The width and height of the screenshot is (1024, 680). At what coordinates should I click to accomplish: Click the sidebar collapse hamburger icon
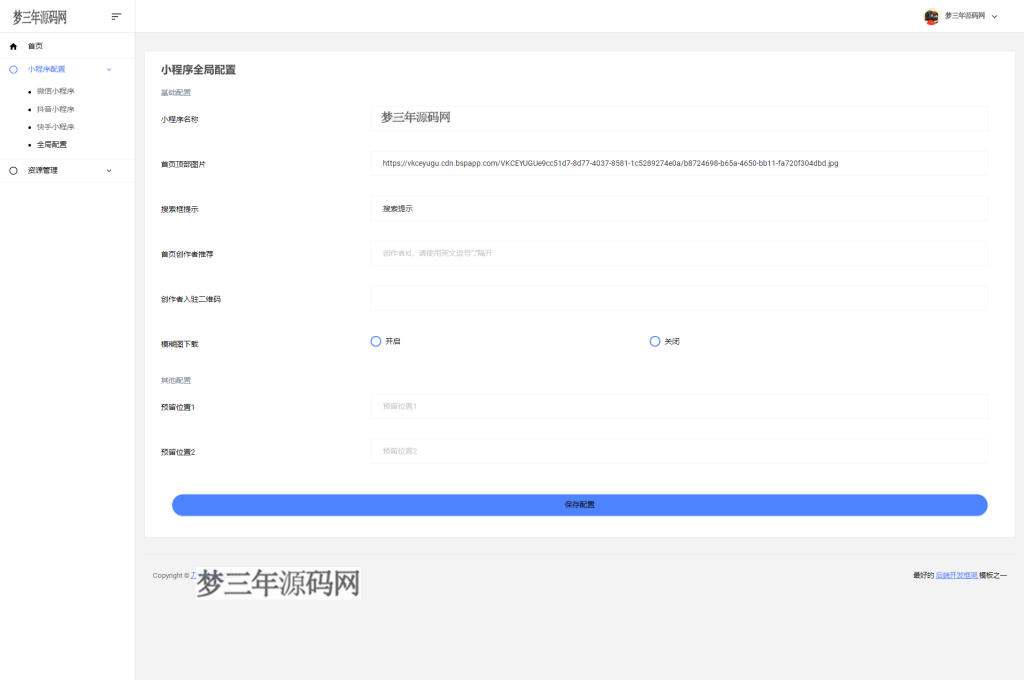[115, 16]
